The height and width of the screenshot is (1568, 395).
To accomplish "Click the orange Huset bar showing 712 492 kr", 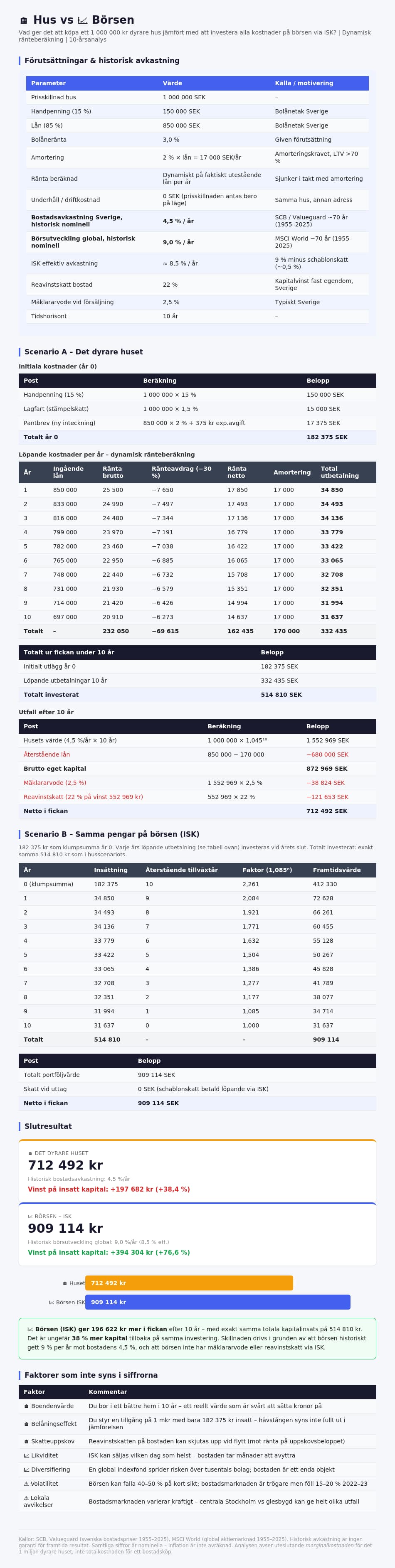I will point(189,1283).
